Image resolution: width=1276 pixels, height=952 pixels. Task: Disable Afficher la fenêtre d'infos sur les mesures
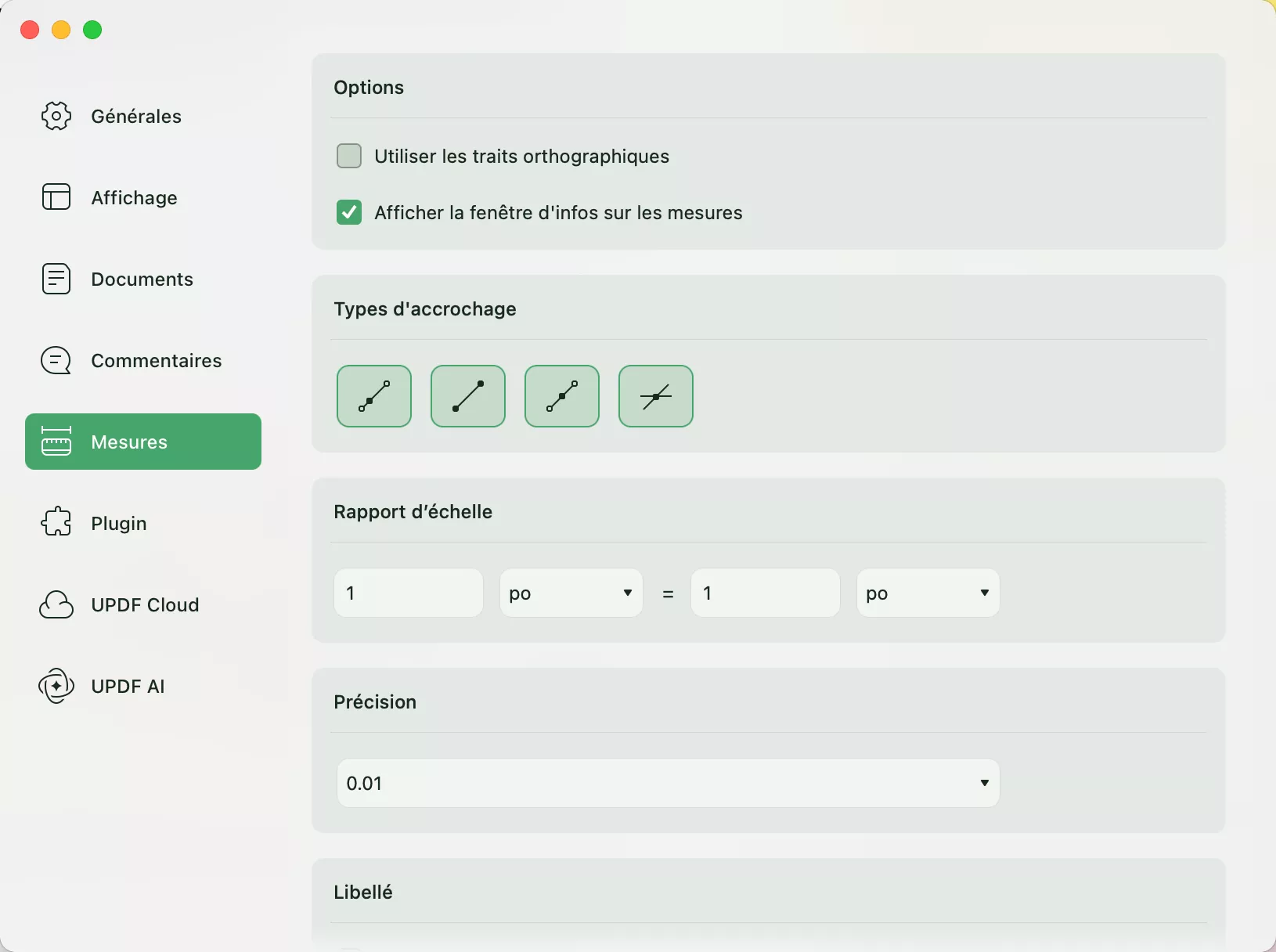tap(349, 212)
